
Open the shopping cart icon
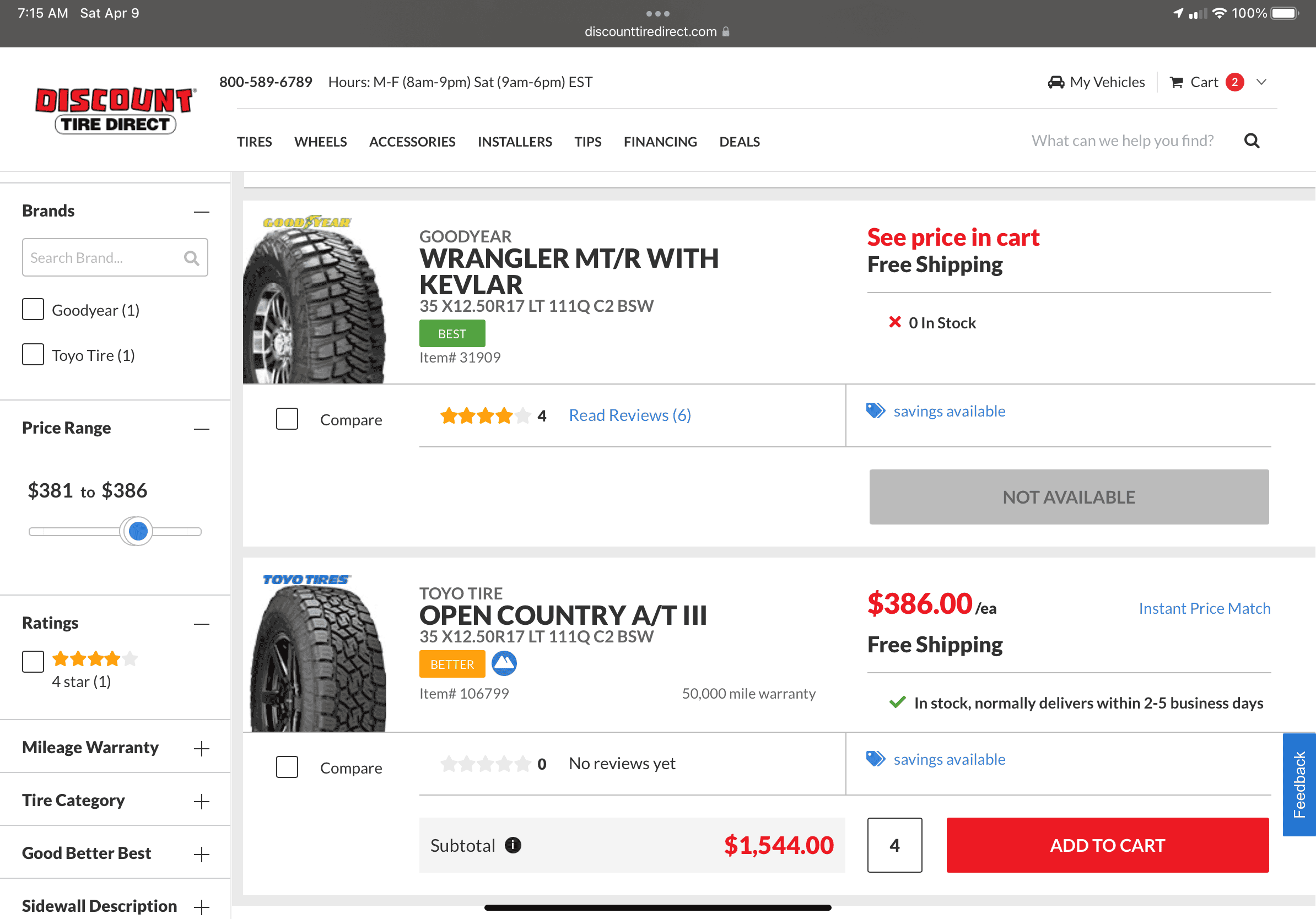tap(1176, 83)
